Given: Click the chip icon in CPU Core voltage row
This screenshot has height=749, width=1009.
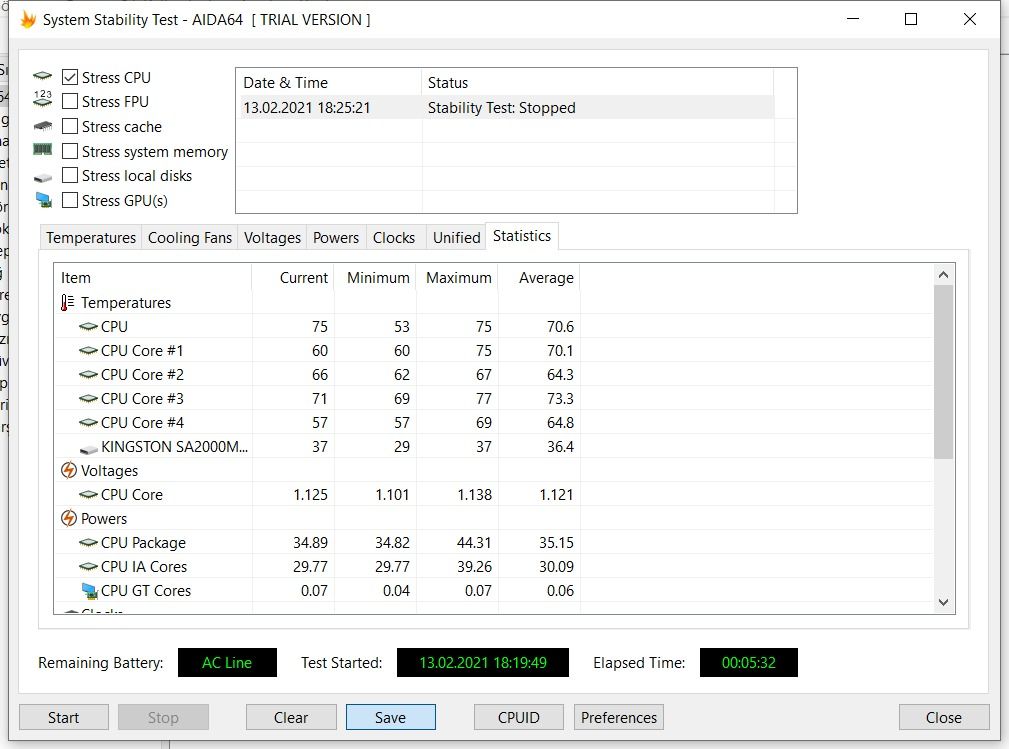Looking at the screenshot, I should 88,495.
